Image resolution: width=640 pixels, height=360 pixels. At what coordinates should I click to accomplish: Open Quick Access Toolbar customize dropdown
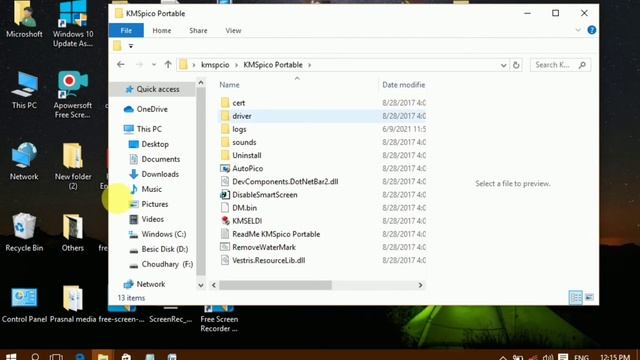pos(131,46)
